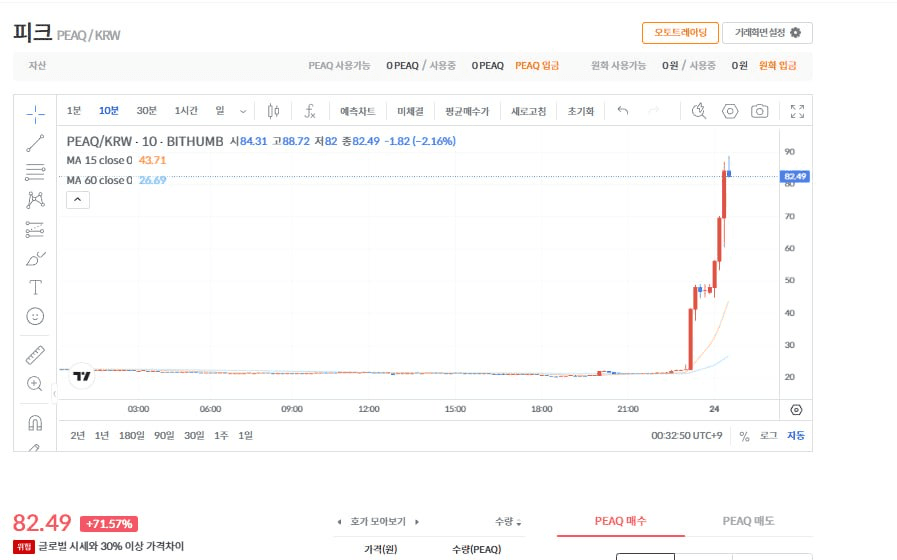Toggle magnet snap mode

[35, 422]
